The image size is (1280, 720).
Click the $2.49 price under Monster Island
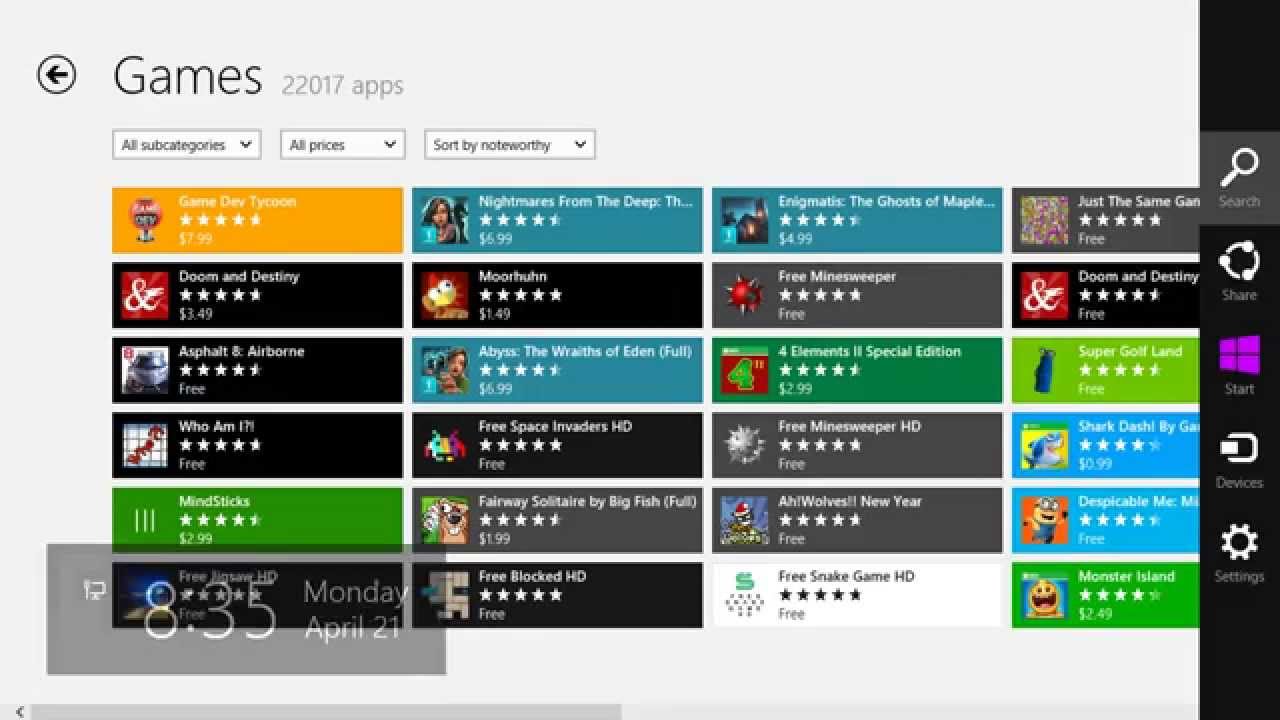(x=1095, y=614)
